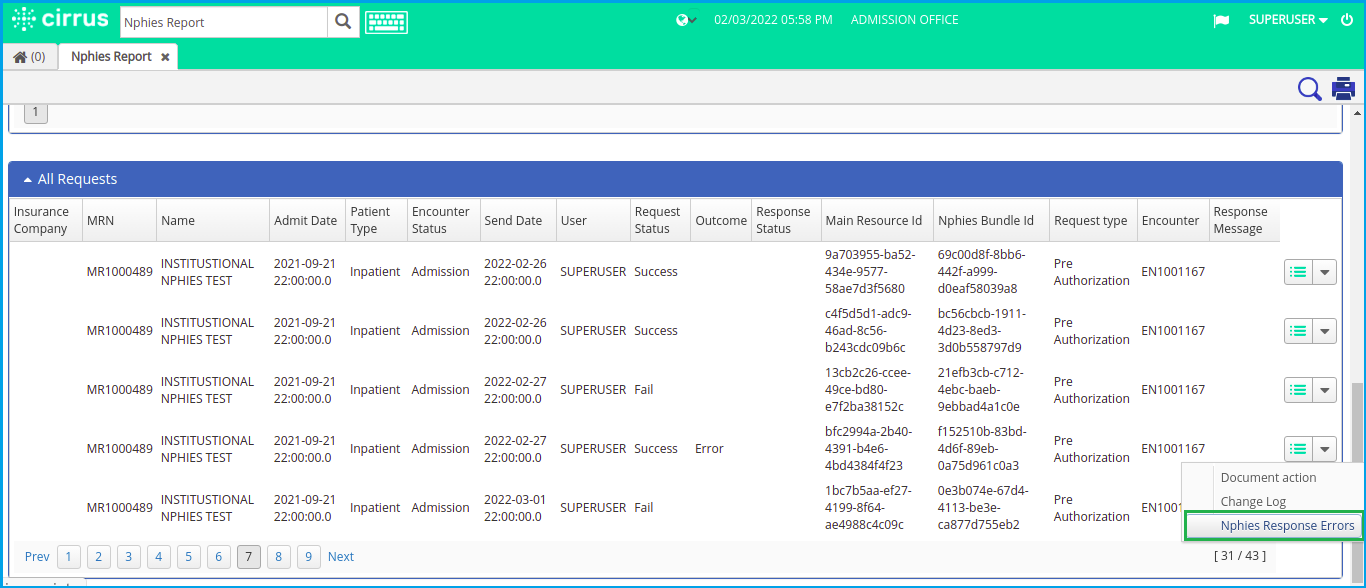This screenshot has height=588, width=1366.
Task: Go to page 6 in pagination
Action: point(219,557)
